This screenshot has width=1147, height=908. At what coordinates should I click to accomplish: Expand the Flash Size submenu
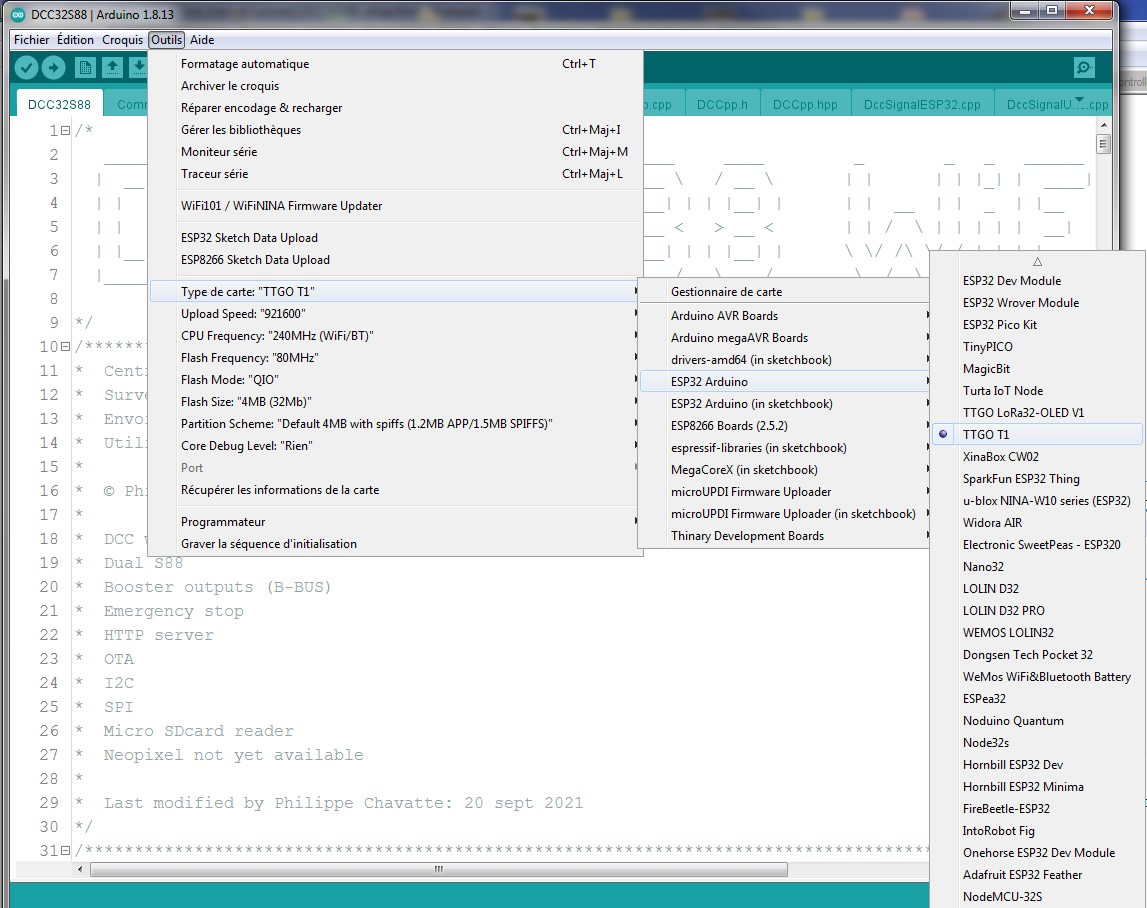pos(395,402)
